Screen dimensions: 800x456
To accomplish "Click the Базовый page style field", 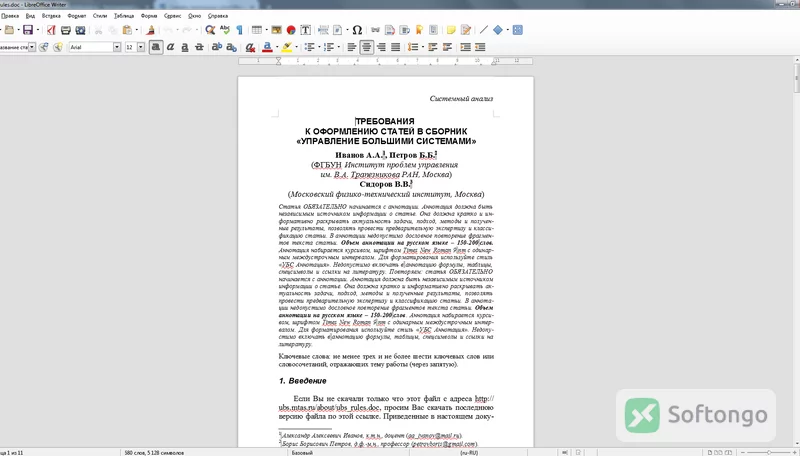I will tap(302, 452).
